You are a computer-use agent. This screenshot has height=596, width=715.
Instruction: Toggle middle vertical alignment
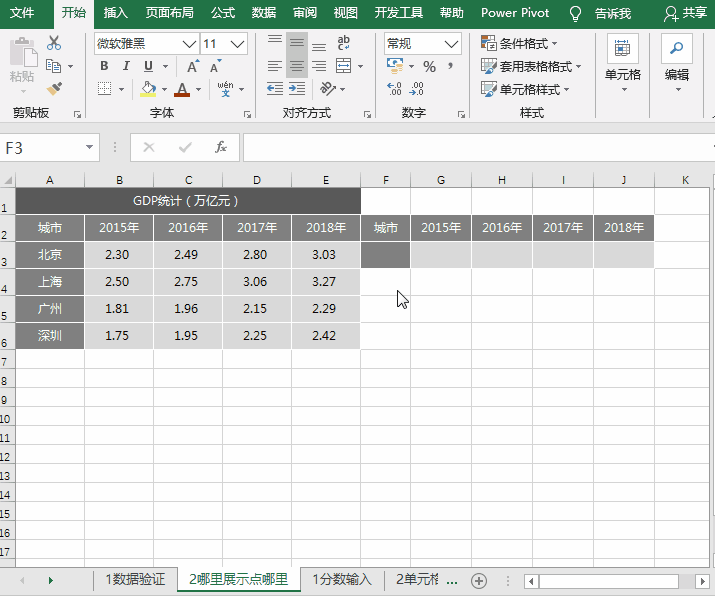pos(297,43)
